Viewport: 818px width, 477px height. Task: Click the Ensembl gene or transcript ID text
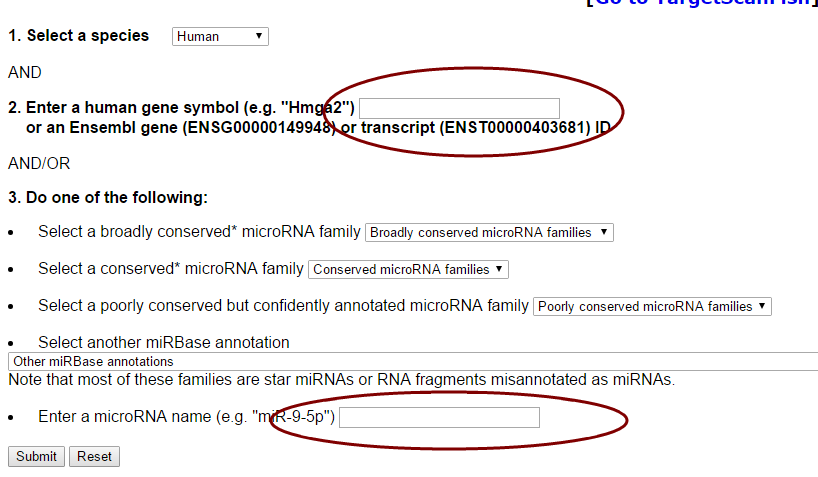point(317,128)
